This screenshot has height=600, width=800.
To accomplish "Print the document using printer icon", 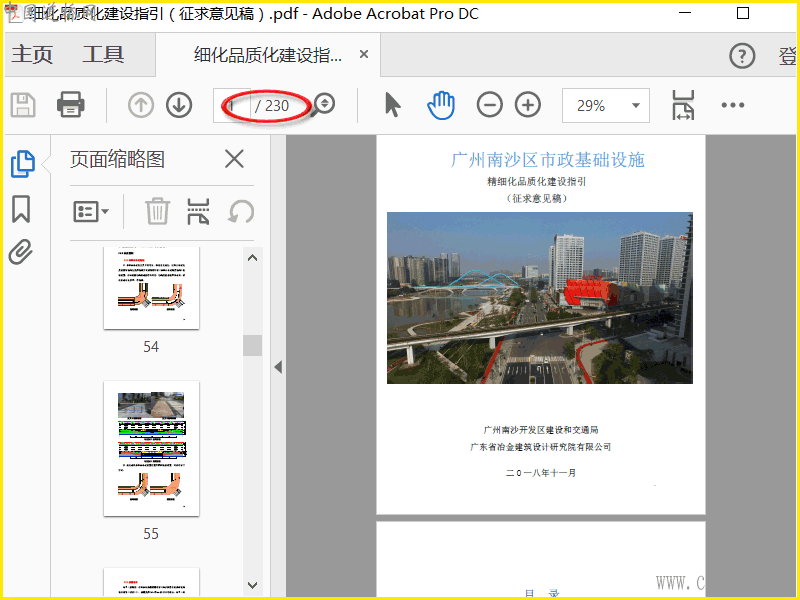I will point(70,105).
